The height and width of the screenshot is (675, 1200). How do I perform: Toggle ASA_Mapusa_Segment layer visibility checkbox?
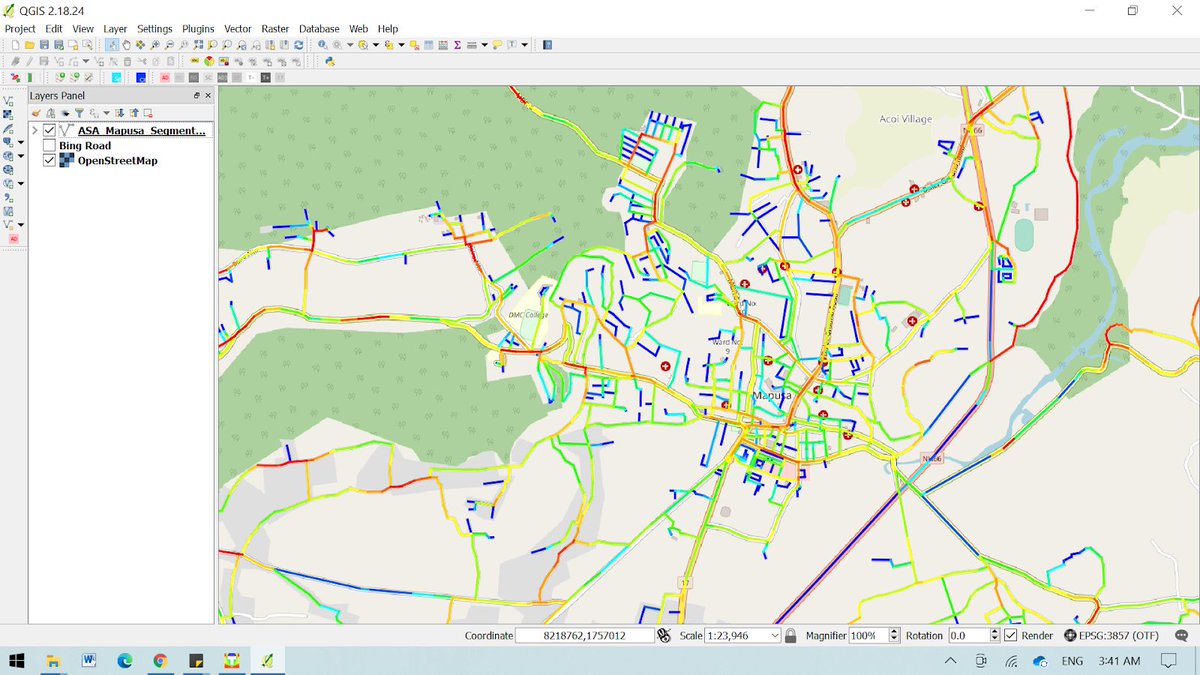point(49,130)
